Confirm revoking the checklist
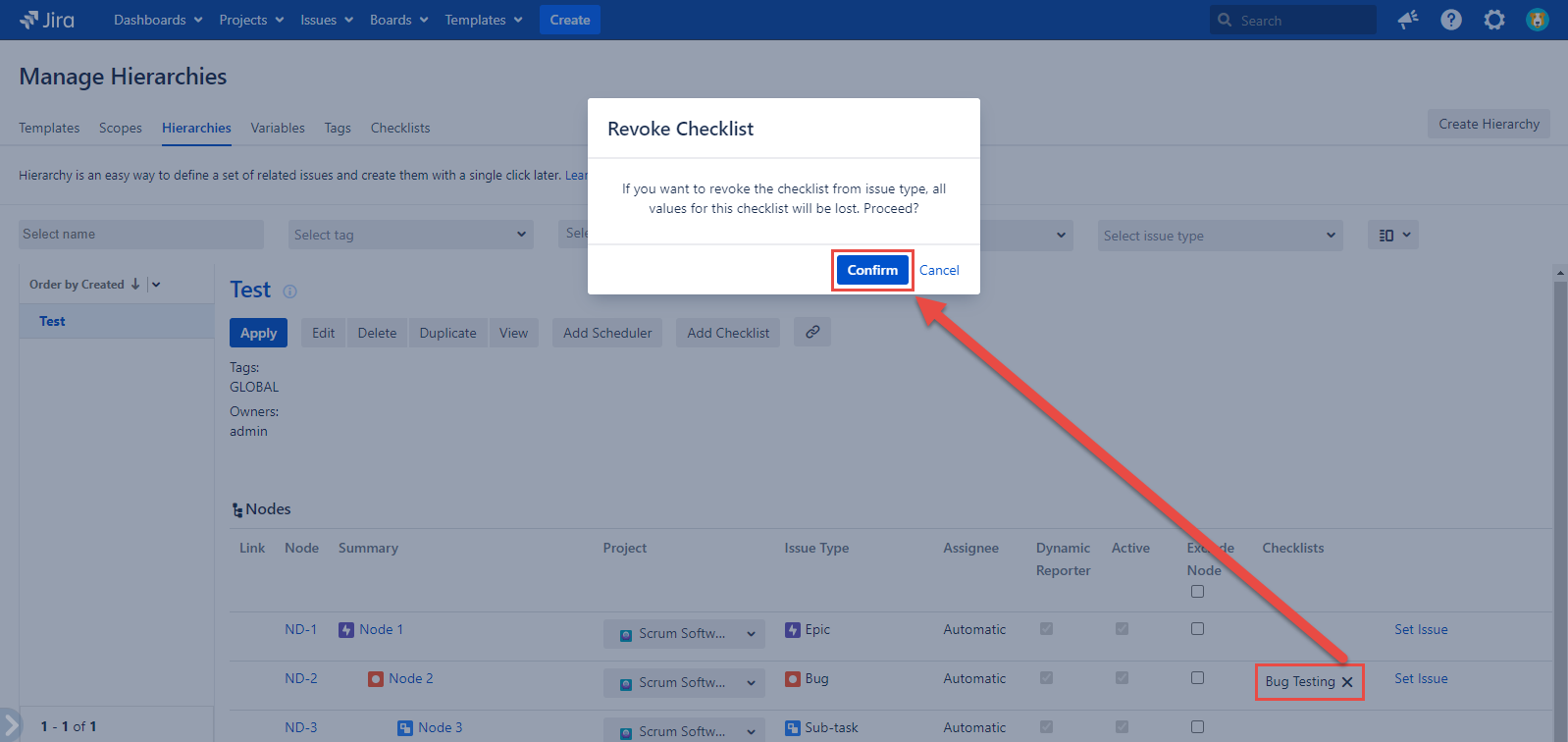This screenshot has height=742, width=1568. [x=872, y=270]
